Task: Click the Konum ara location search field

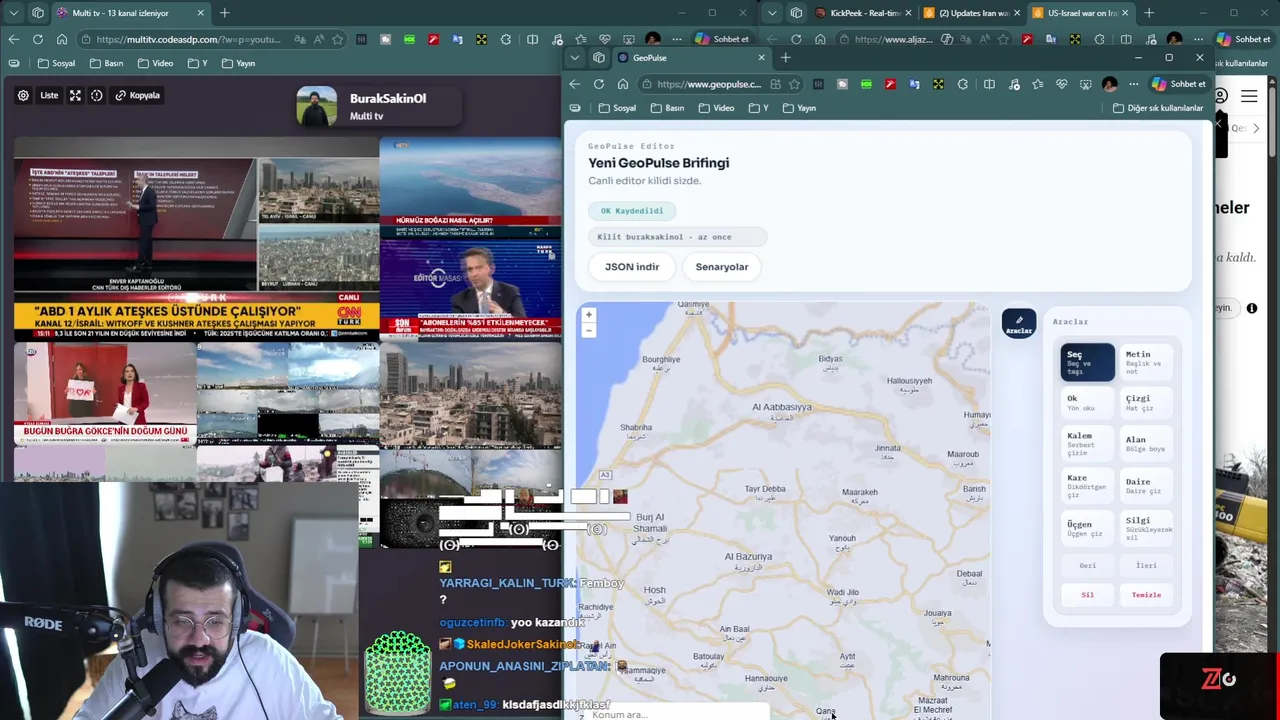Action: (675, 714)
